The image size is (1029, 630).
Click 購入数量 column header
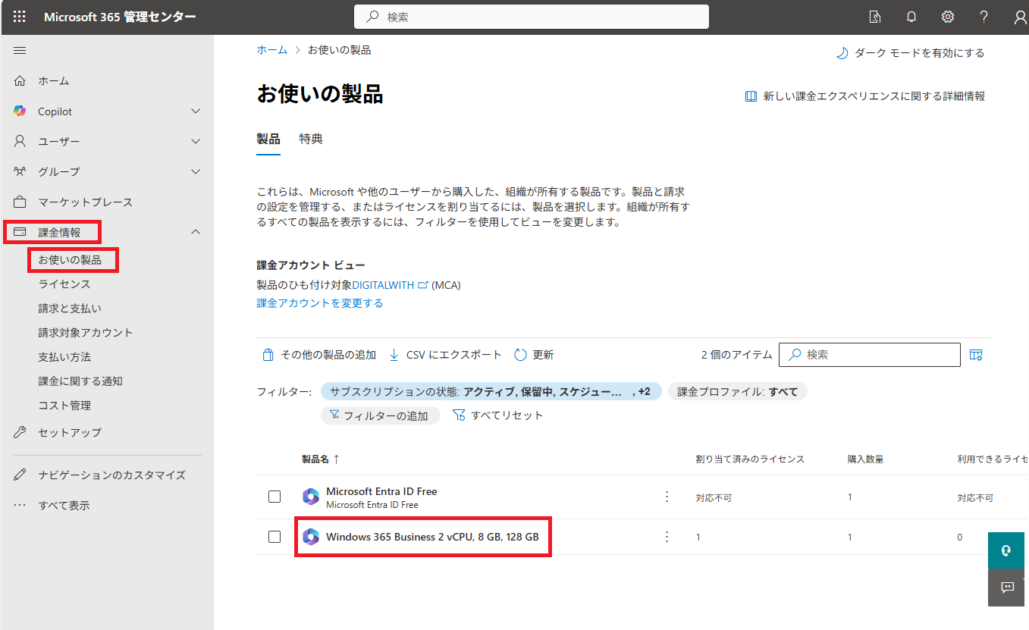coord(865,459)
